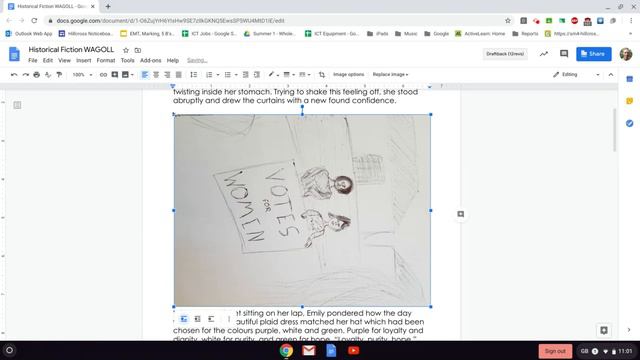
Task: Open the 100% zoom dropdown
Action: [82, 75]
